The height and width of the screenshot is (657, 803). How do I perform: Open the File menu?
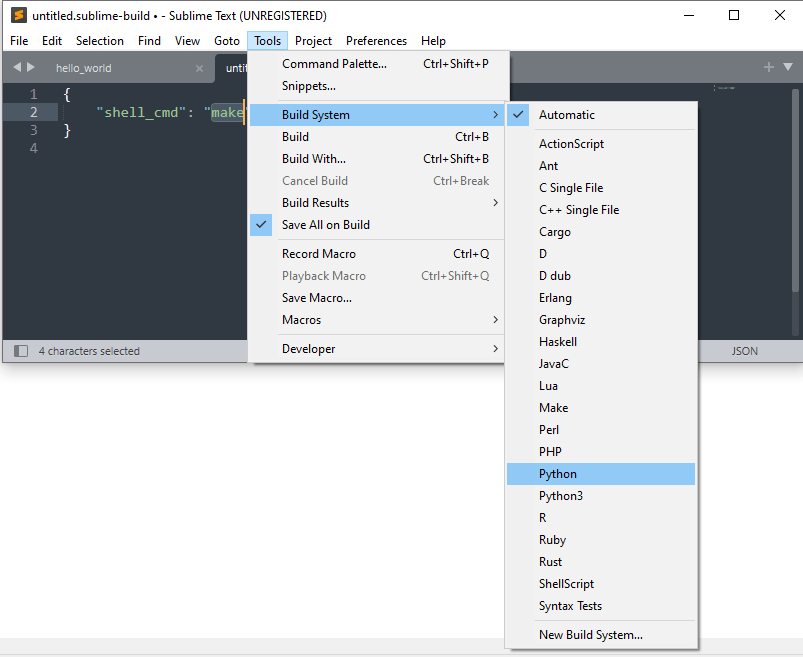pyautogui.click(x=19, y=41)
